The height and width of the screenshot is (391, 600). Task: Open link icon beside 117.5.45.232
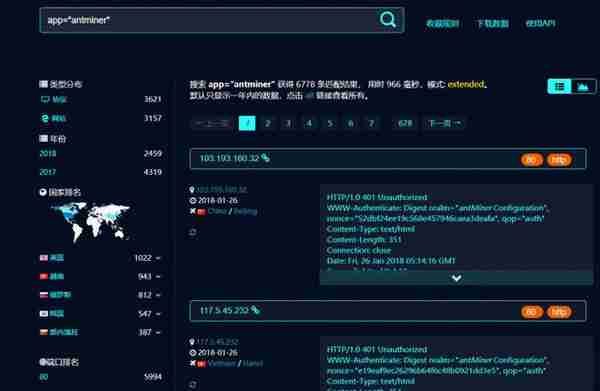pos(256,310)
